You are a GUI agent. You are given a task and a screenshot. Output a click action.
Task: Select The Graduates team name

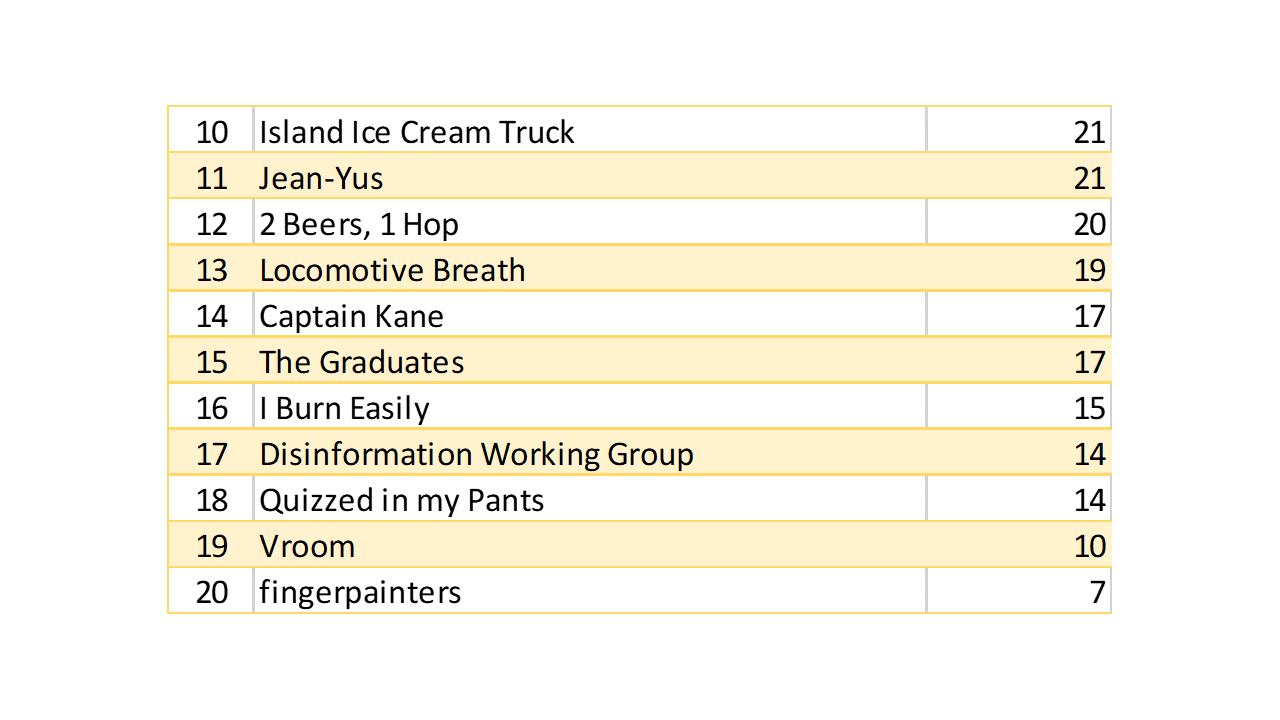(361, 362)
